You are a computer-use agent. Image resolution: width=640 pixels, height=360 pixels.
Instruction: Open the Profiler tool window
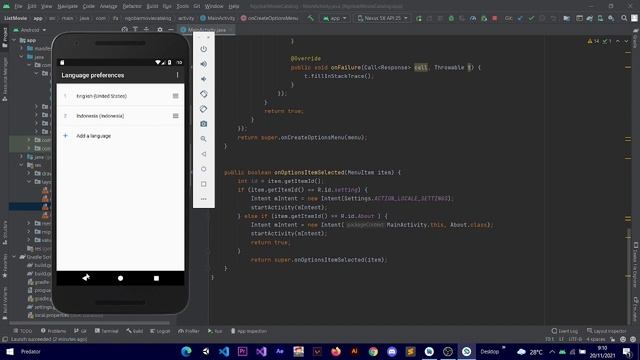[x=189, y=331]
